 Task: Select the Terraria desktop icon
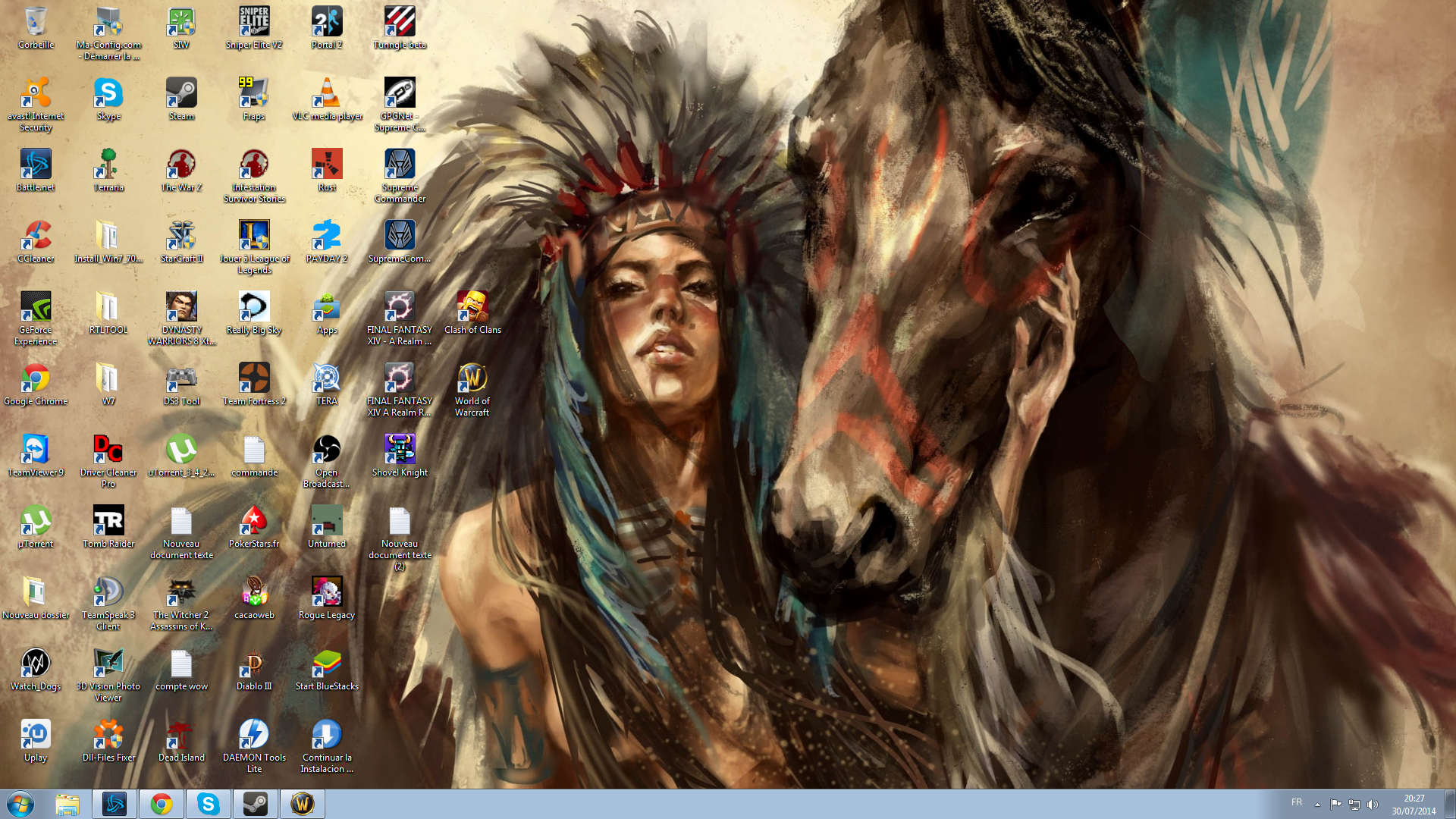[x=108, y=171]
